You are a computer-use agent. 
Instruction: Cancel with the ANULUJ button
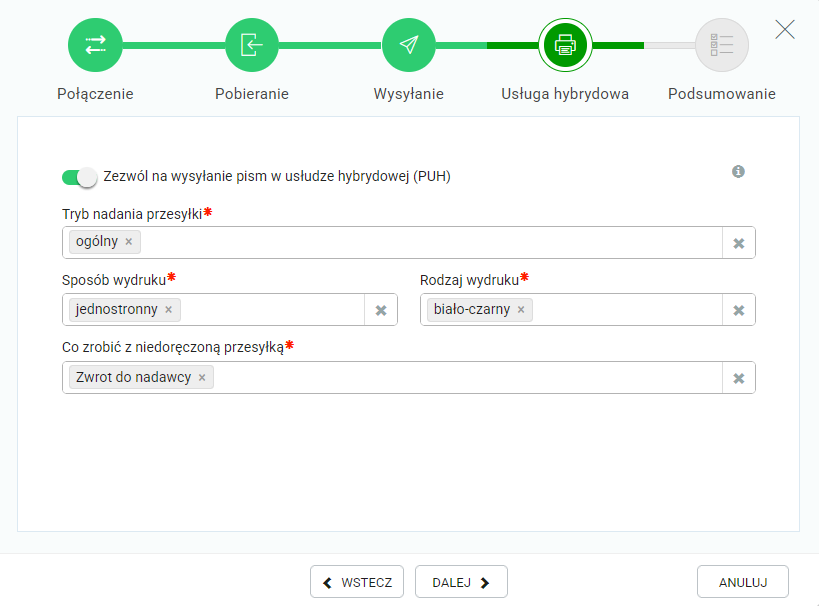pyautogui.click(x=743, y=581)
